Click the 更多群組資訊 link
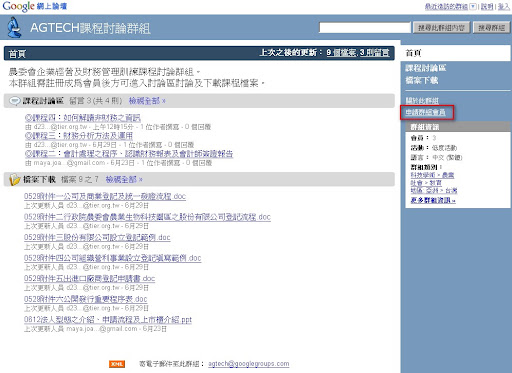512x373 pixels. click(433, 200)
